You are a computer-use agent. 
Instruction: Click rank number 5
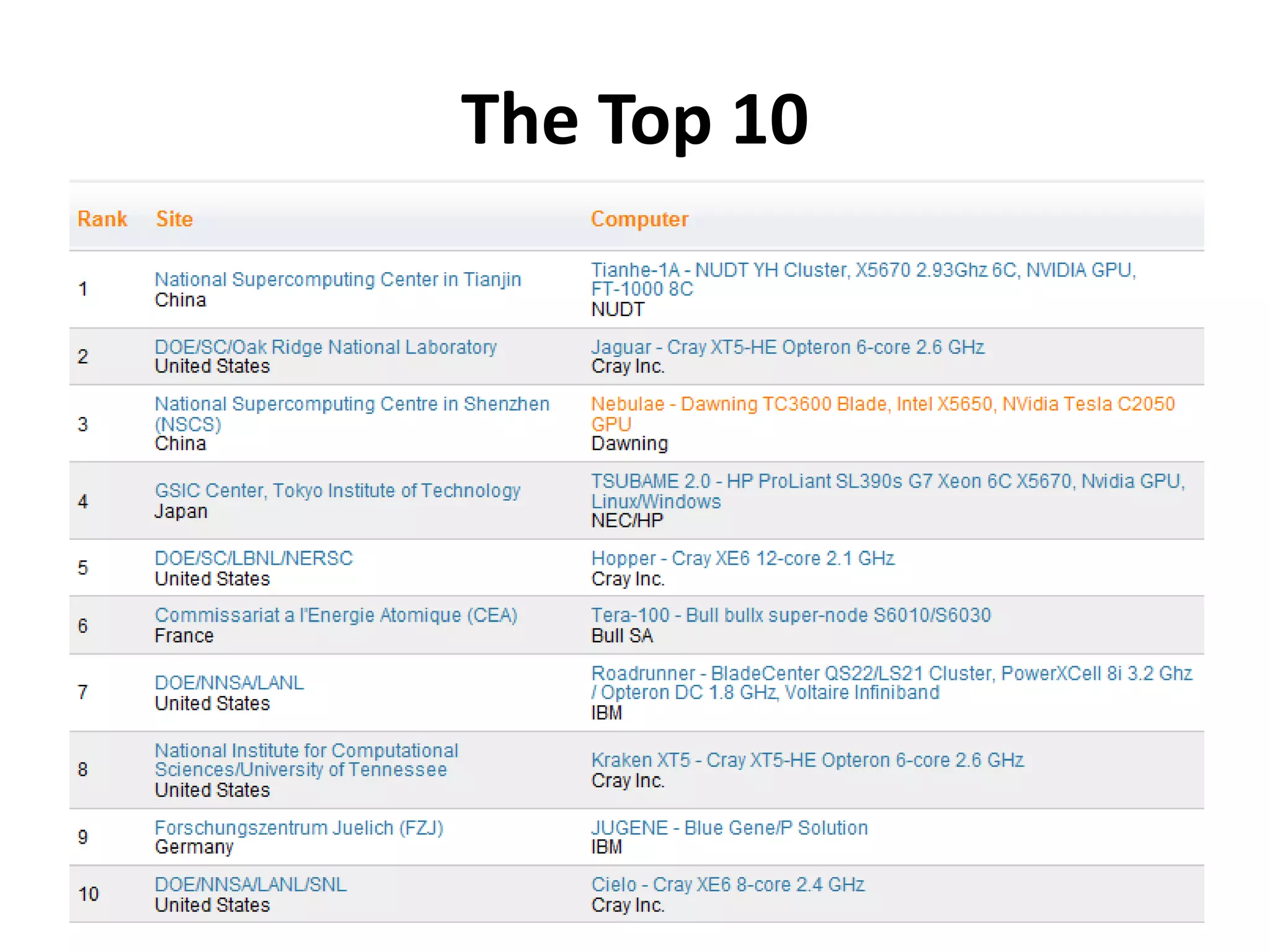83,568
